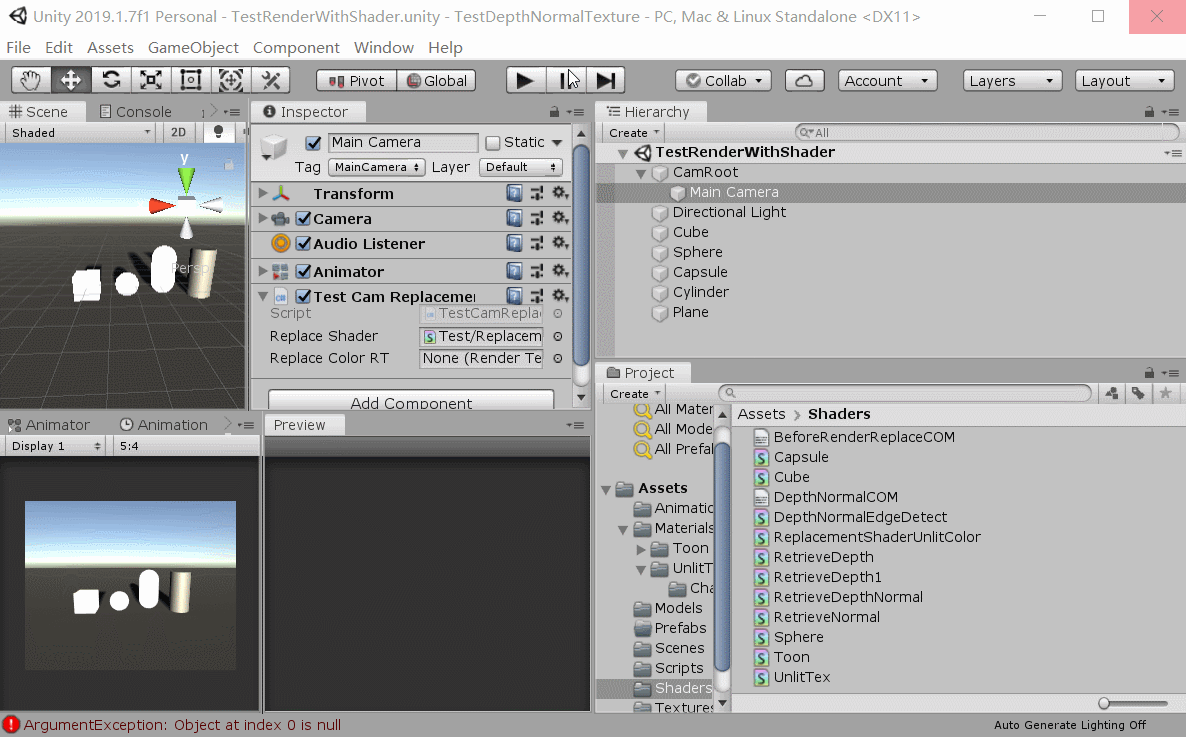Lock the Inspector panel
1186x737 pixels.
tap(554, 112)
